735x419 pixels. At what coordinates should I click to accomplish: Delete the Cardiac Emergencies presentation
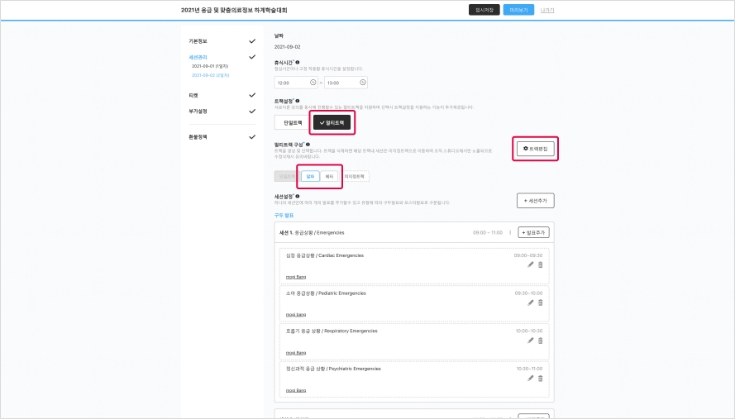(540, 265)
